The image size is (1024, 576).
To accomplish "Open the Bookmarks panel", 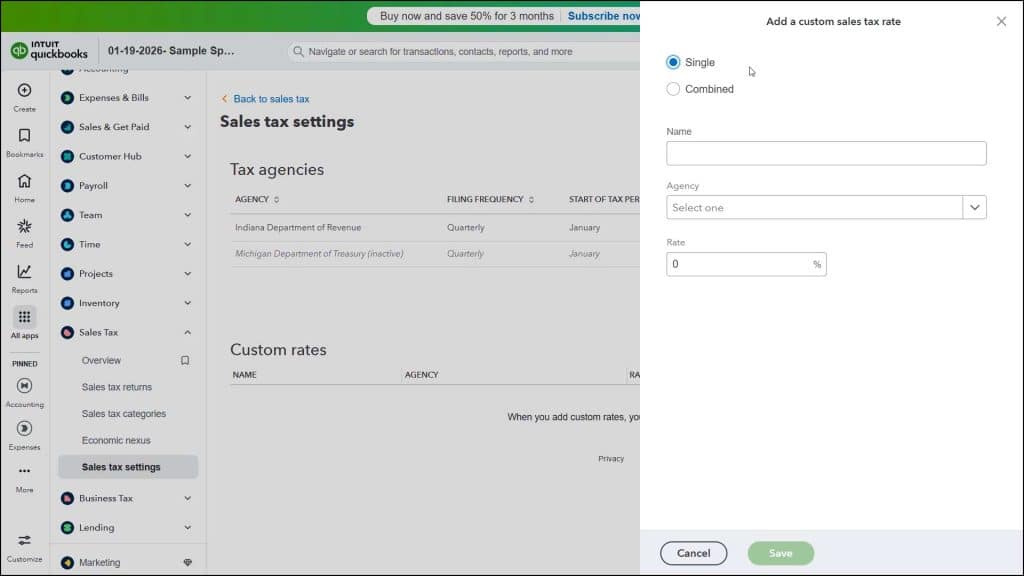I will pyautogui.click(x=23, y=142).
